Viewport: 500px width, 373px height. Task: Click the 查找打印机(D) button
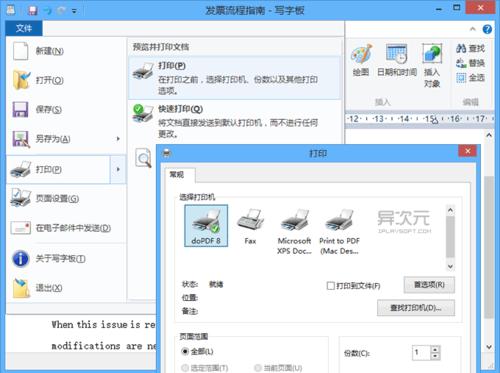pos(416,308)
